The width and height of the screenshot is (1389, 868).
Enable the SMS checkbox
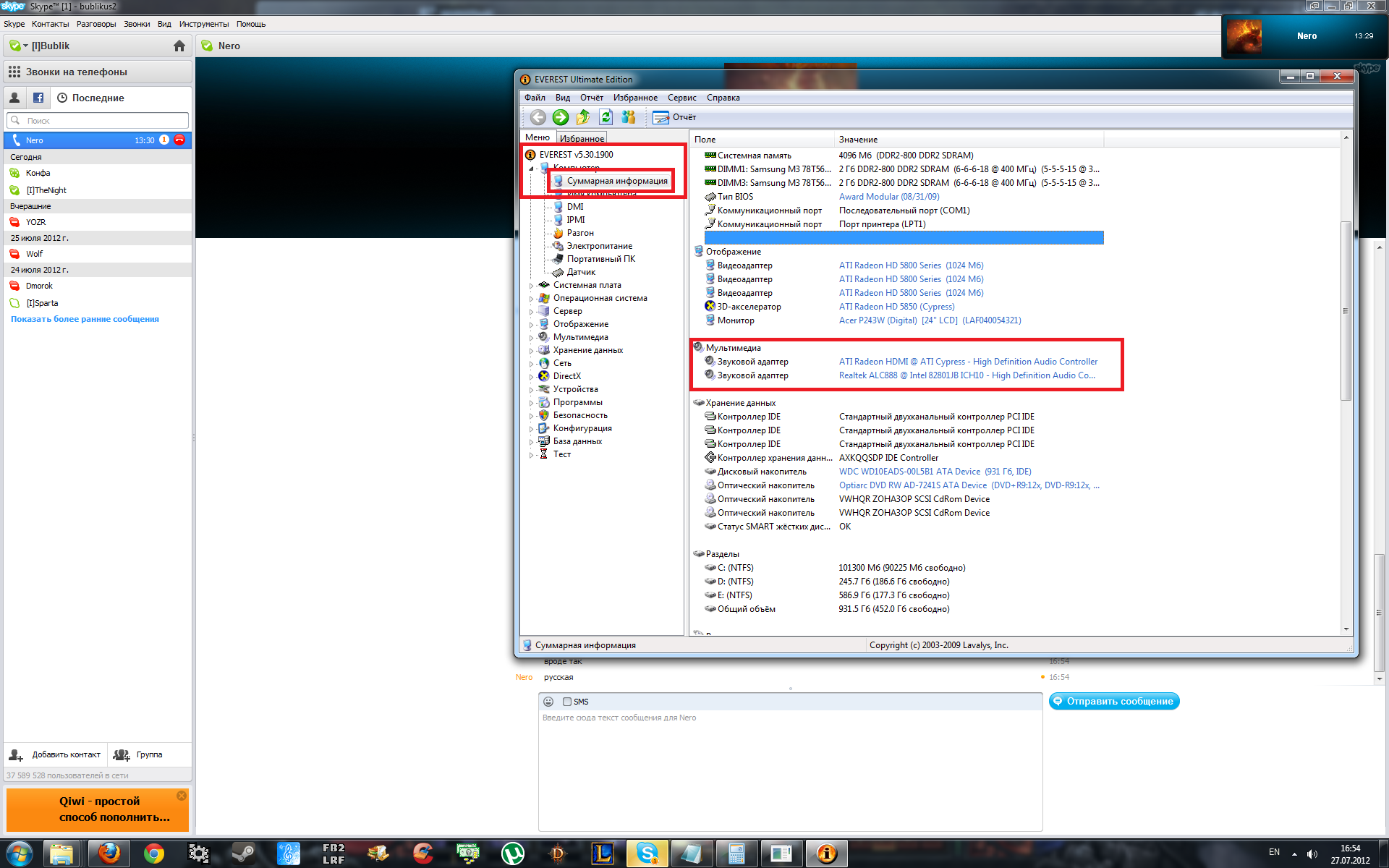(567, 702)
